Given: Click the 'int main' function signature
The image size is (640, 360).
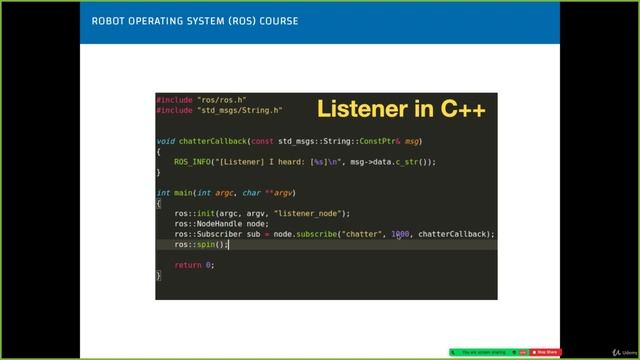Looking at the screenshot, I should 226,193.
